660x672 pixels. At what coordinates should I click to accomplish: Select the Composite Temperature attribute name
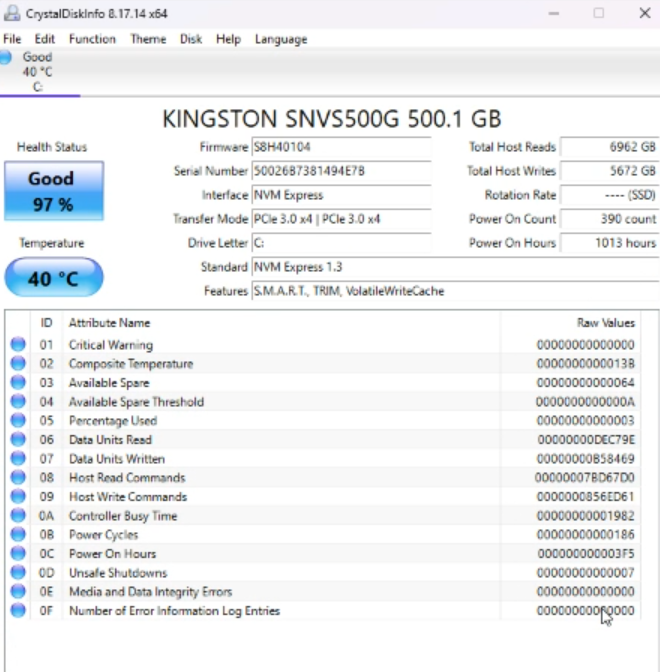point(131,364)
